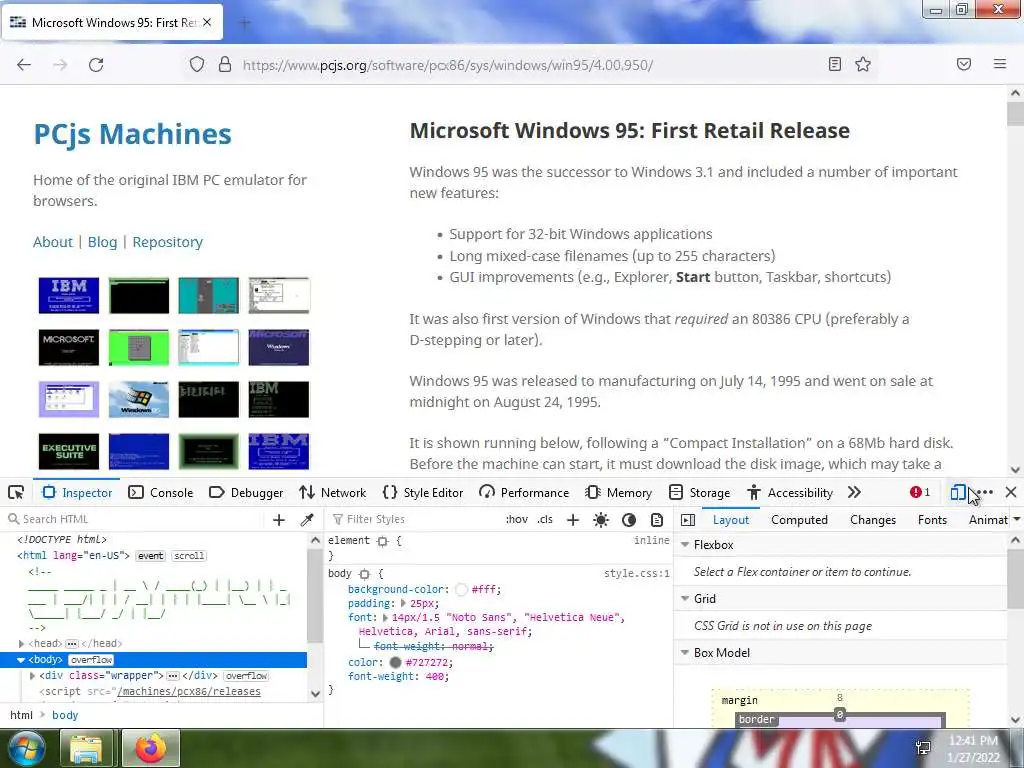Screen dimensions: 1024x768
Task: Open the Style Editor tab
Action: pos(423,492)
